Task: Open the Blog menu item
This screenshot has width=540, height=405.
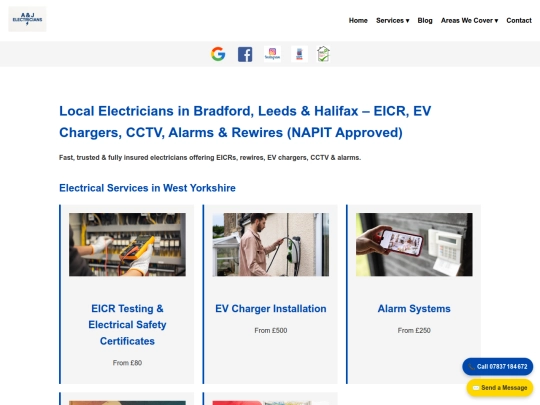Action: (425, 20)
